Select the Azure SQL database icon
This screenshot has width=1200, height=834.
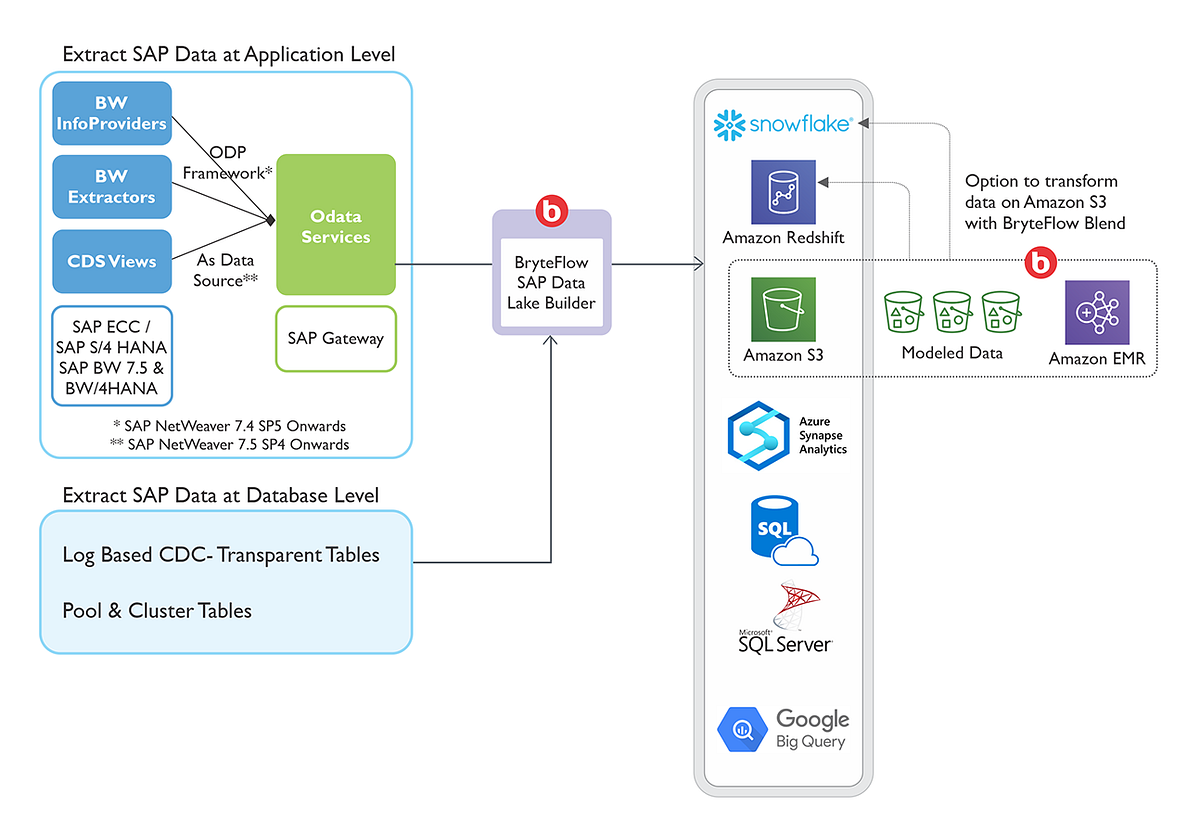[783, 529]
